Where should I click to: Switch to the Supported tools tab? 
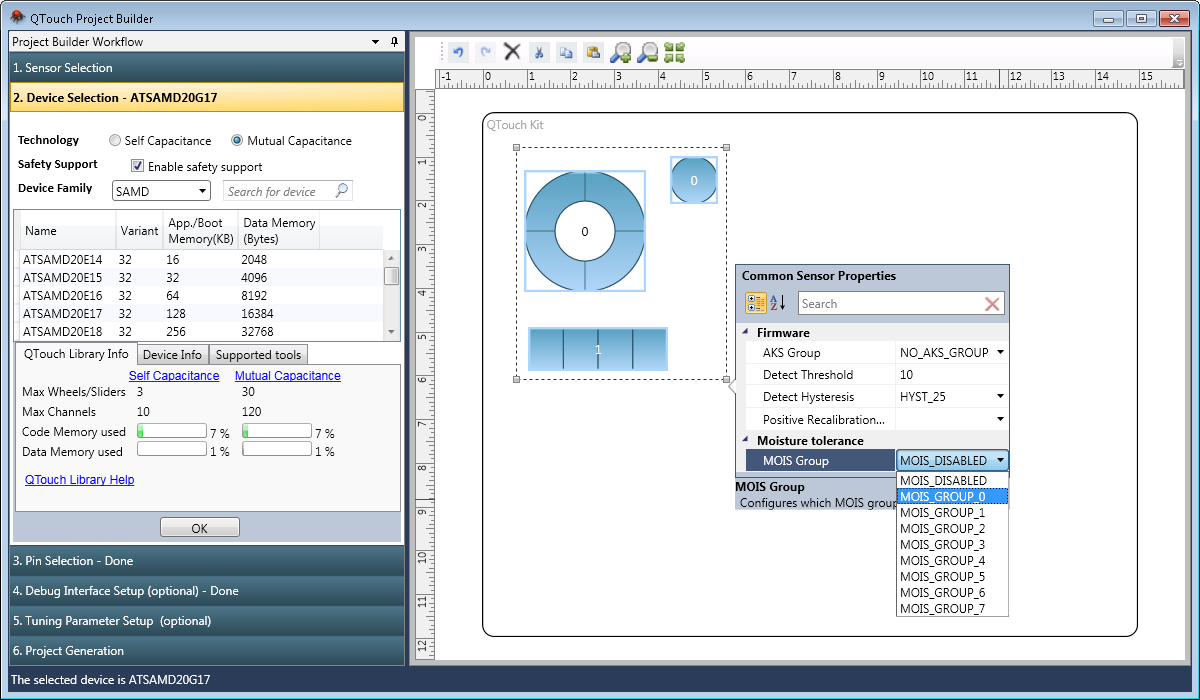pos(258,355)
